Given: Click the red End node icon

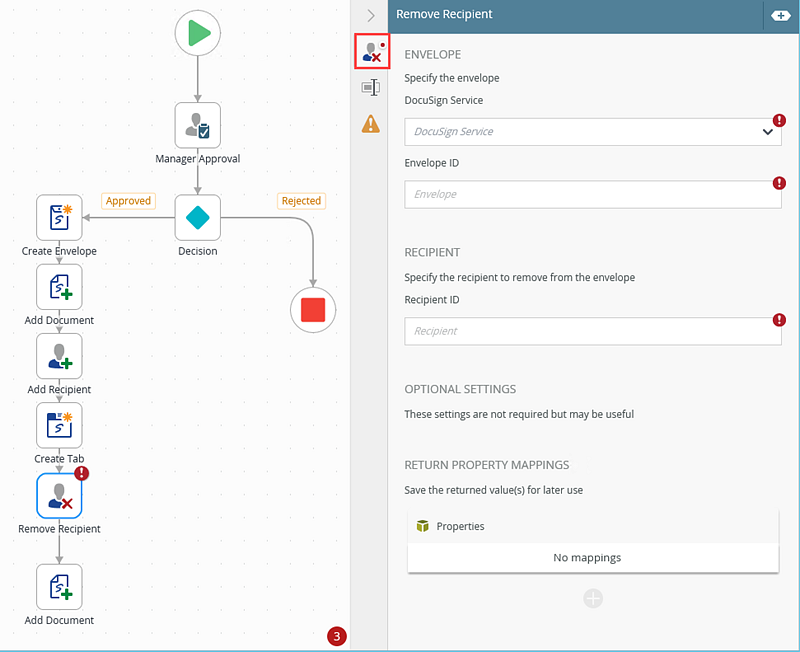Looking at the screenshot, I should [313, 309].
